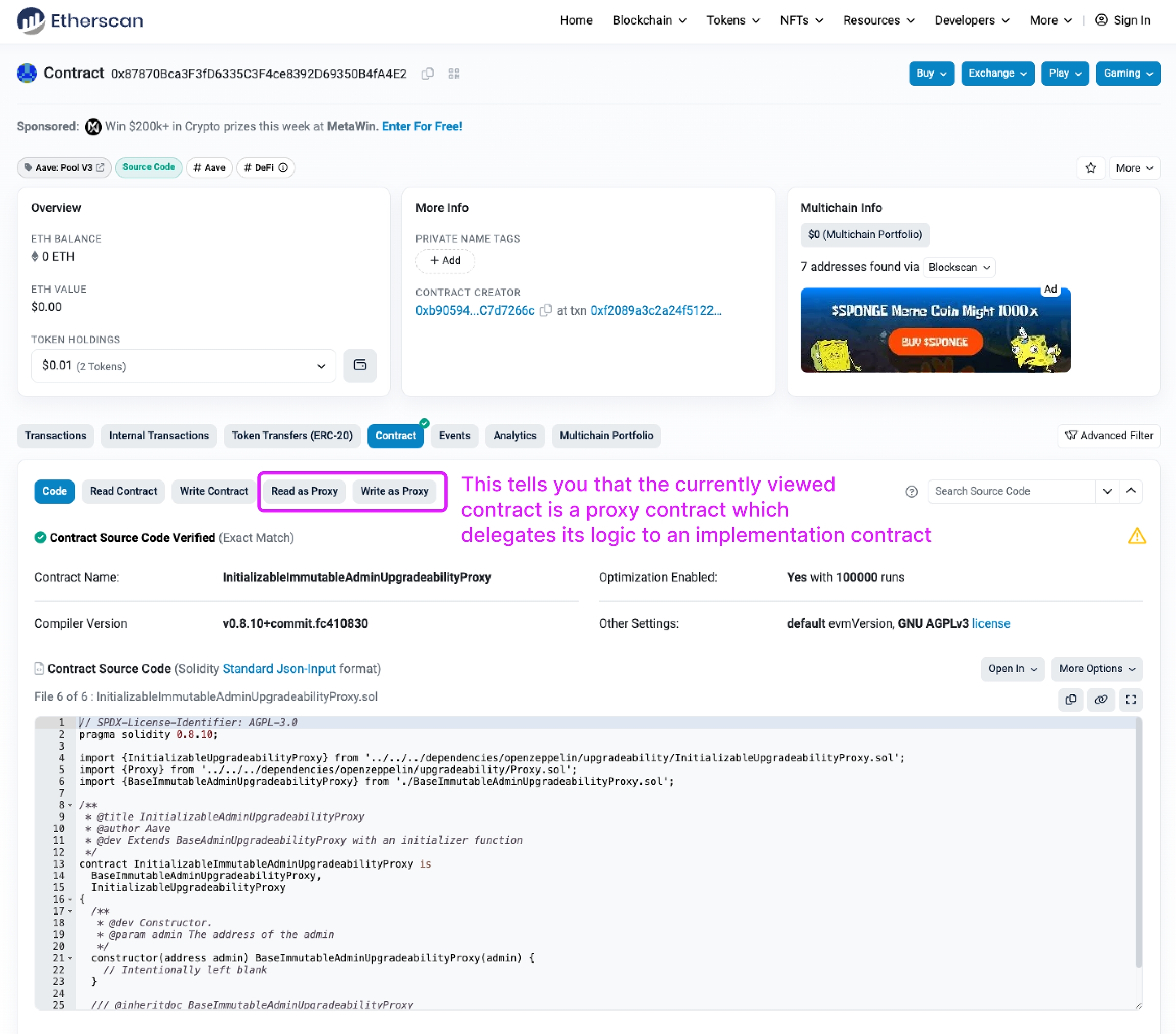Image resolution: width=1176 pixels, height=1034 pixels.
Task: Focus the Search Source Code field
Action: [1010, 491]
